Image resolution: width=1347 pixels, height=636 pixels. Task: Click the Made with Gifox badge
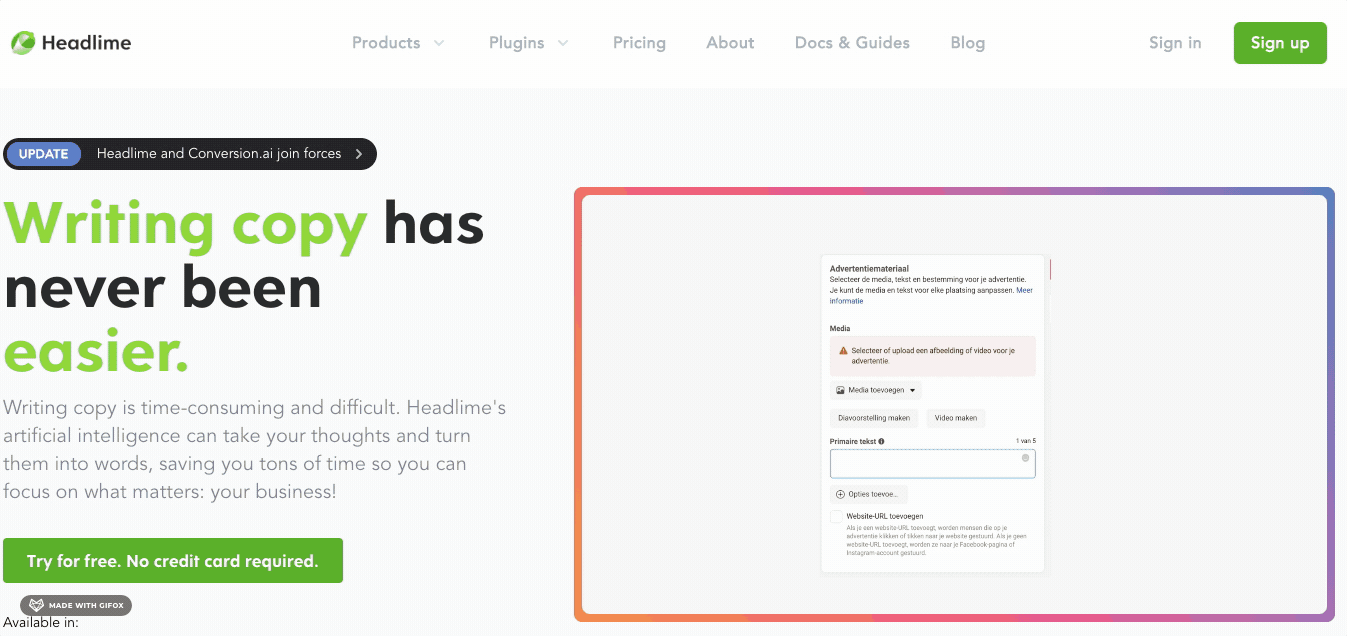pos(76,605)
